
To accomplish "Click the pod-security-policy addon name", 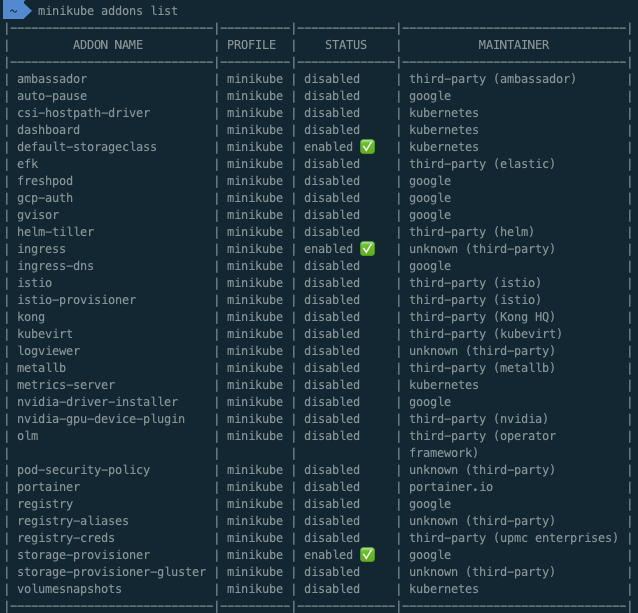I will click(x=83, y=470).
